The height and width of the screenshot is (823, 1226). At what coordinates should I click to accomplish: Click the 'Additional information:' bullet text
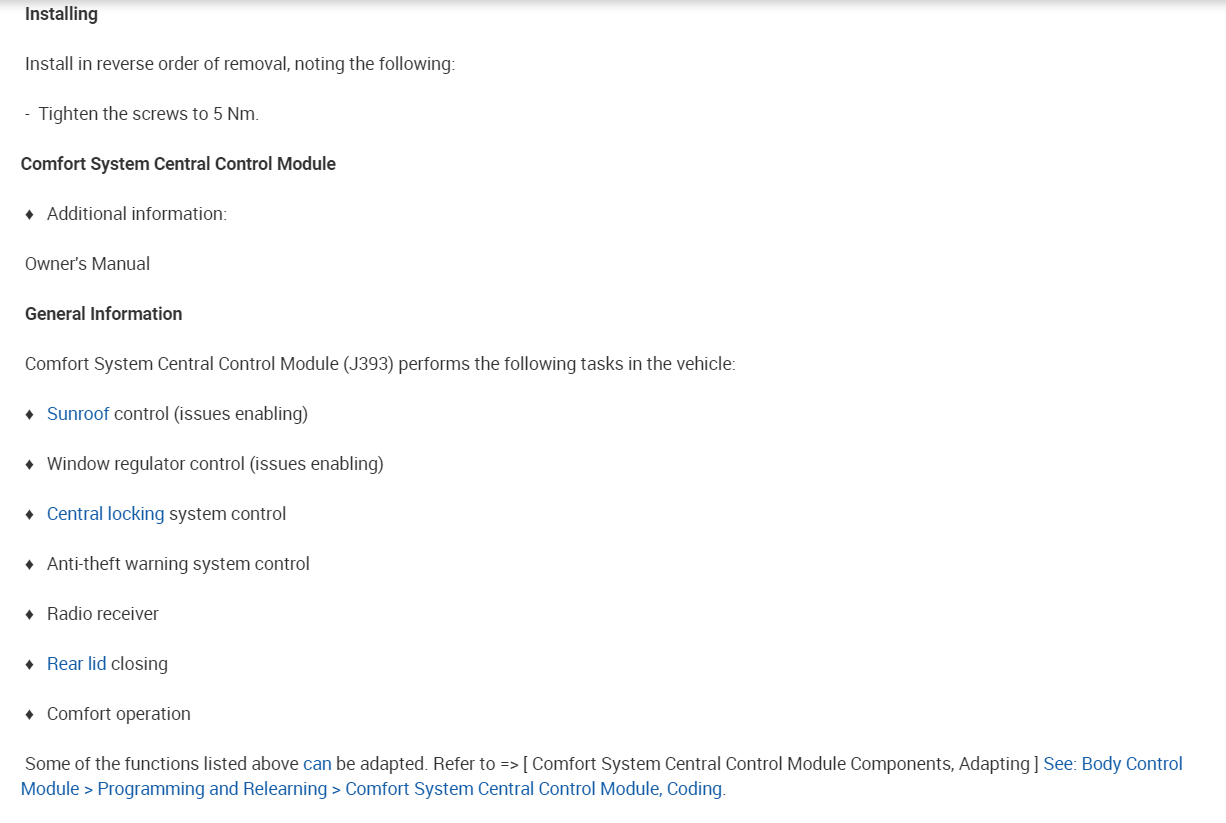point(136,214)
